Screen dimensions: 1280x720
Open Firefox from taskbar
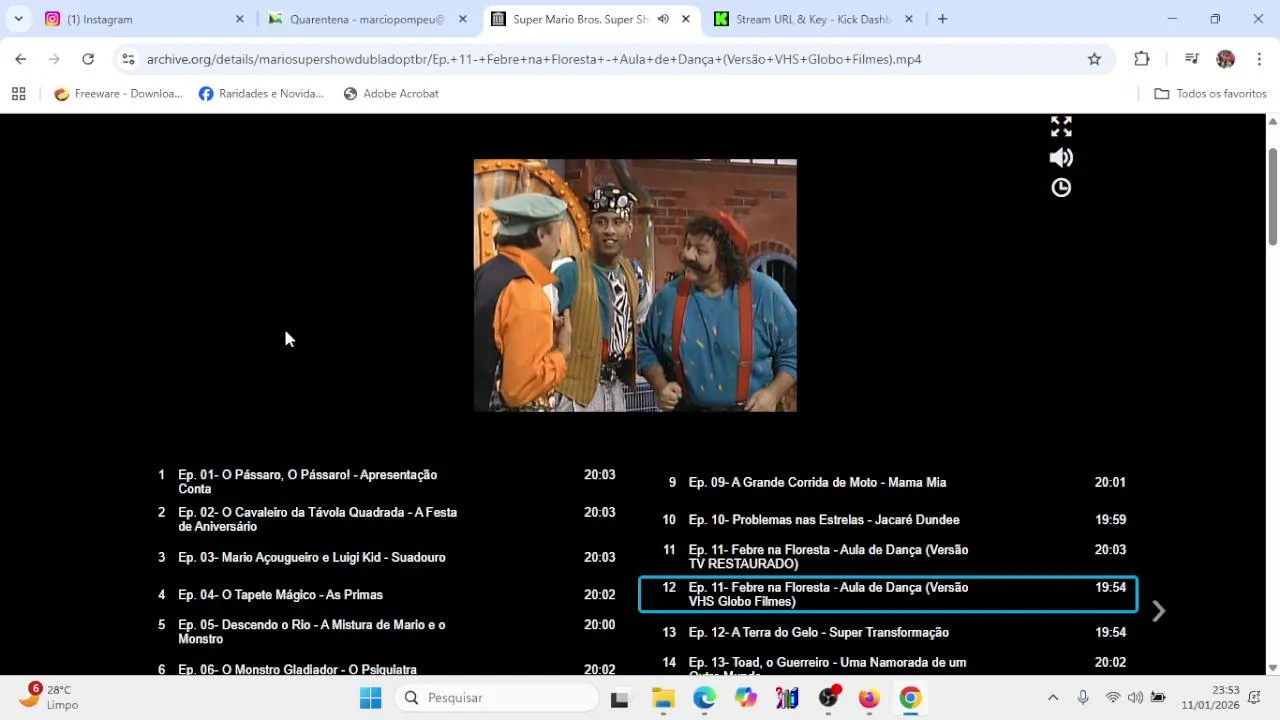[869, 698]
